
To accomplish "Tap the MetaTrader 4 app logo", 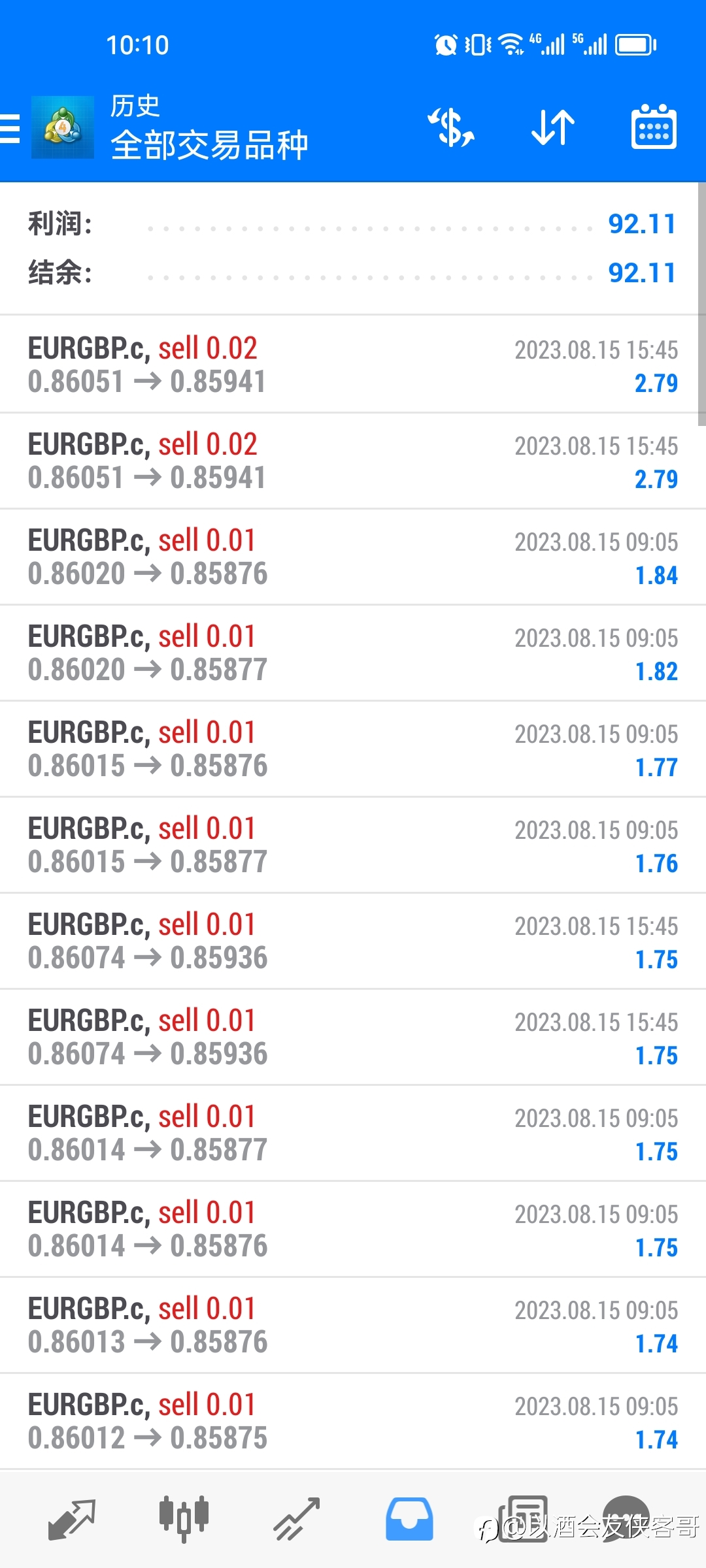I will point(63,127).
